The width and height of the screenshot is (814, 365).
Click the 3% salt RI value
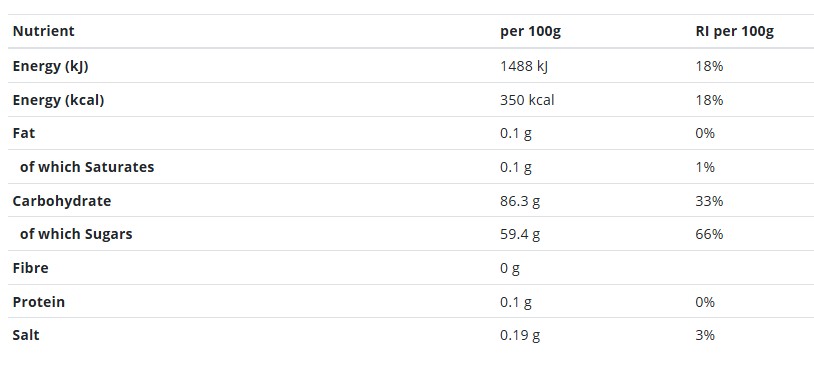click(x=706, y=335)
